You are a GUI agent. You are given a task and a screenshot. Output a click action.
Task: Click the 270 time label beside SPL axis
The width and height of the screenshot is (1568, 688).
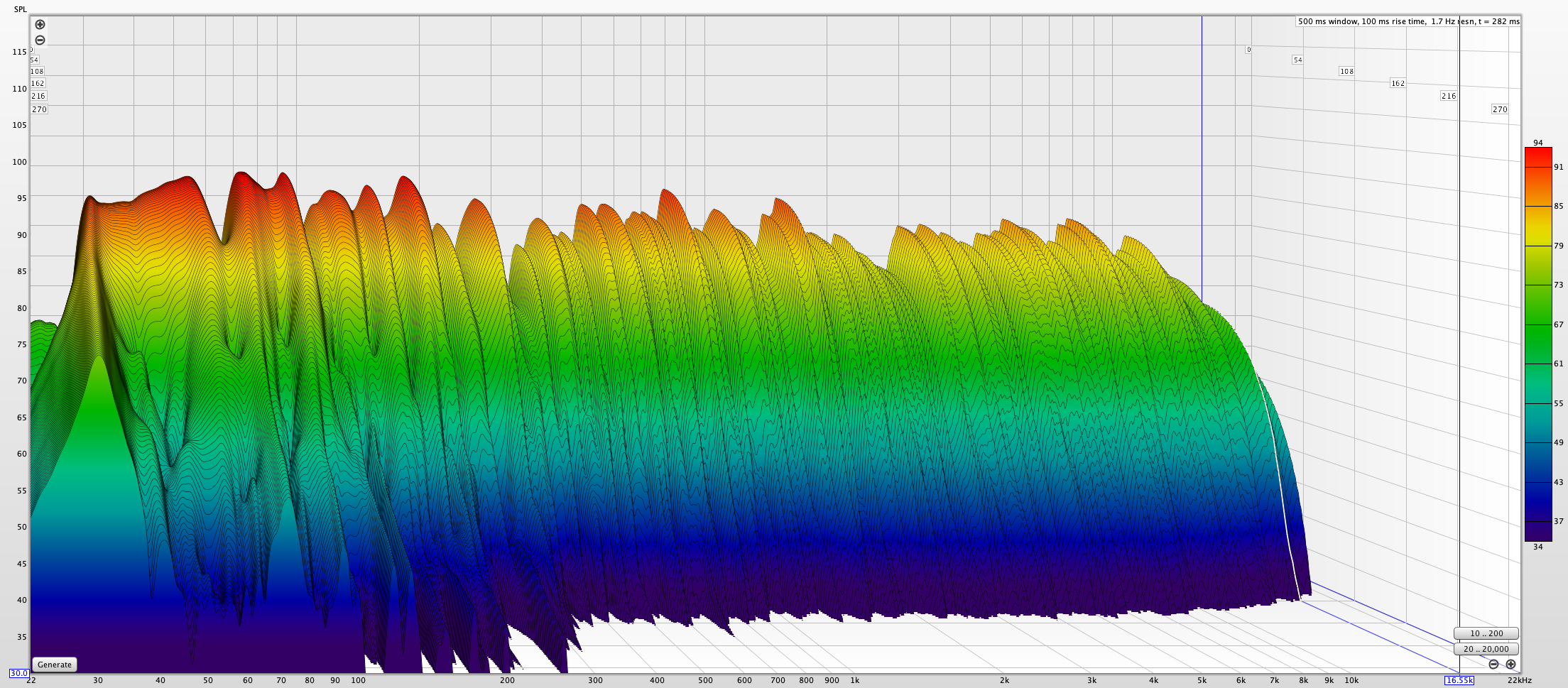point(39,109)
